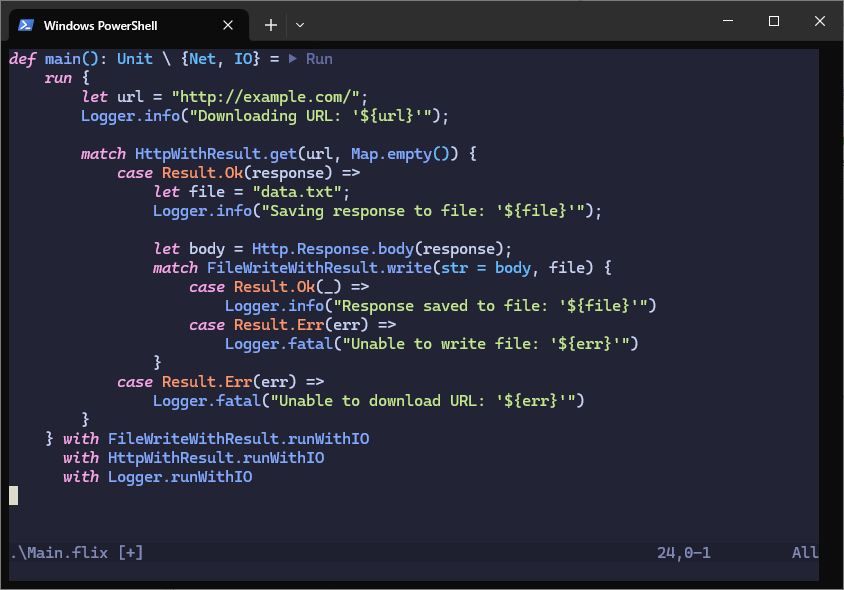Screen dimensions: 844x590
Task: Open a new terminal tab
Action: pos(271,25)
